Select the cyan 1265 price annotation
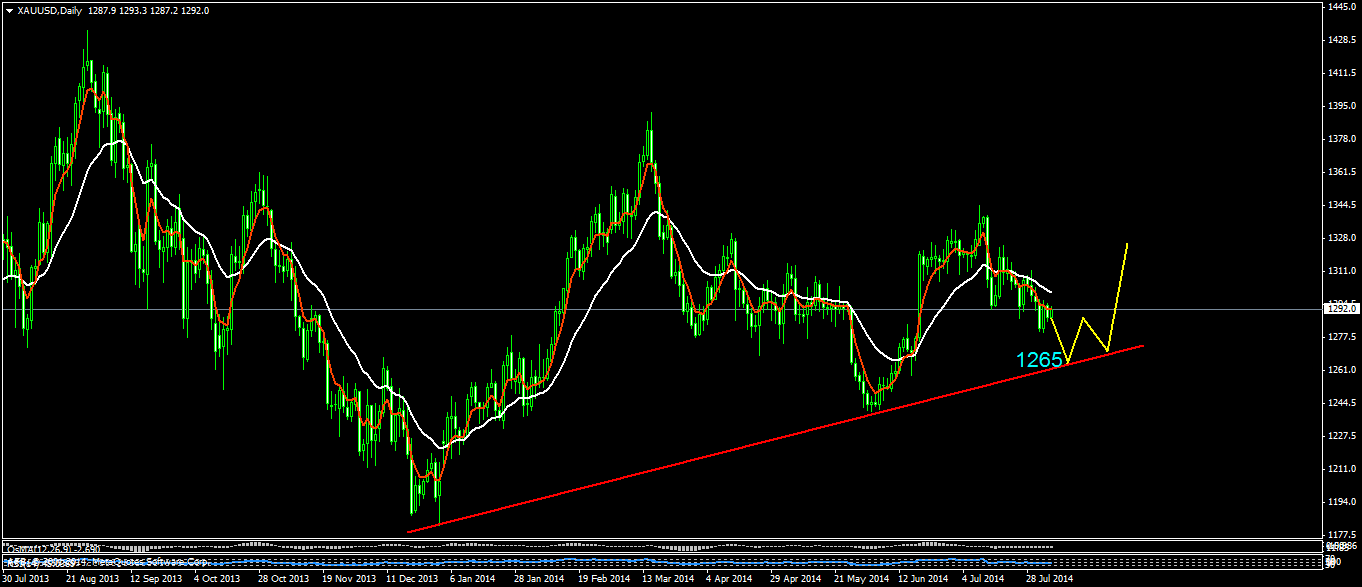The image size is (1362, 587). [1039, 360]
